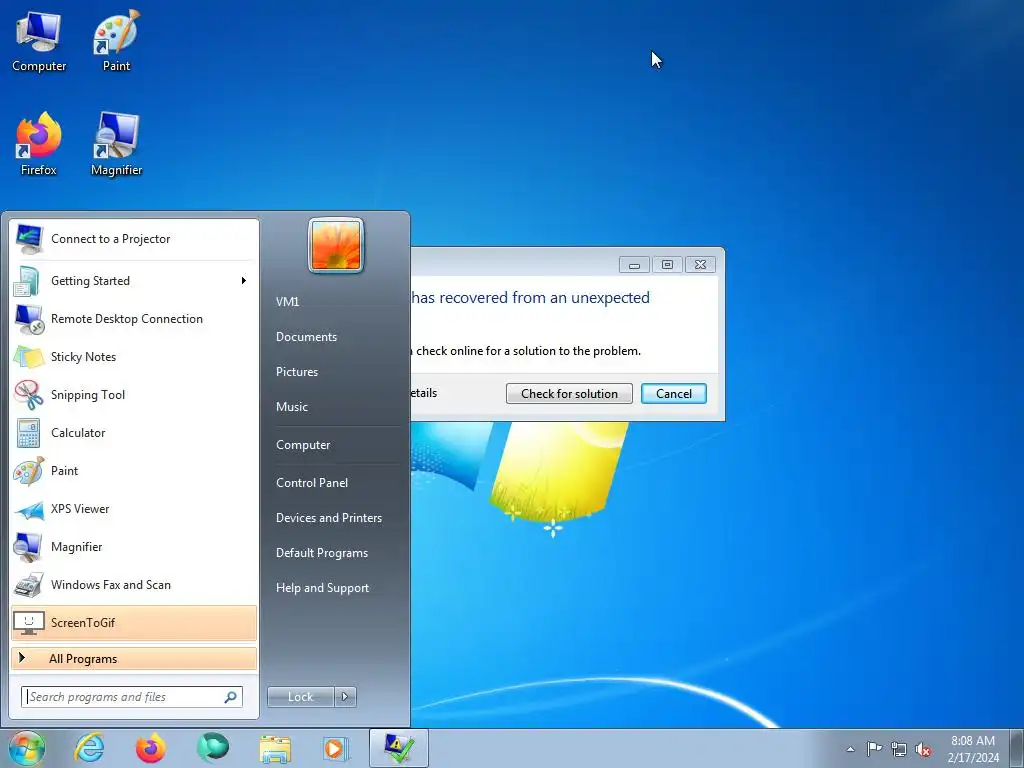This screenshot has height=768, width=1024.
Task: Click the Windows Fax and Scan icon
Action: point(29,585)
